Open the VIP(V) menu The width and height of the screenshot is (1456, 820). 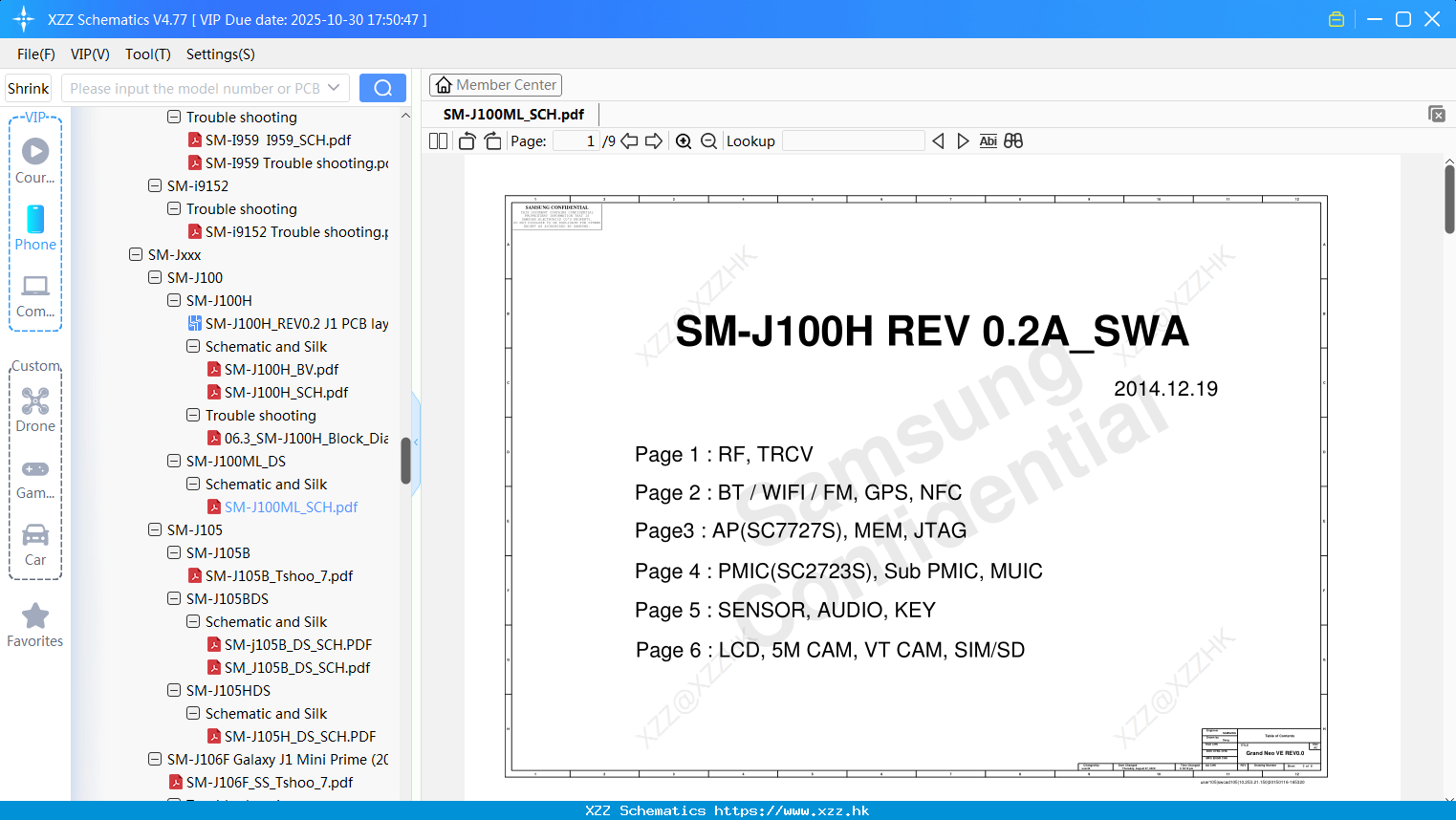pyautogui.click(x=90, y=54)
